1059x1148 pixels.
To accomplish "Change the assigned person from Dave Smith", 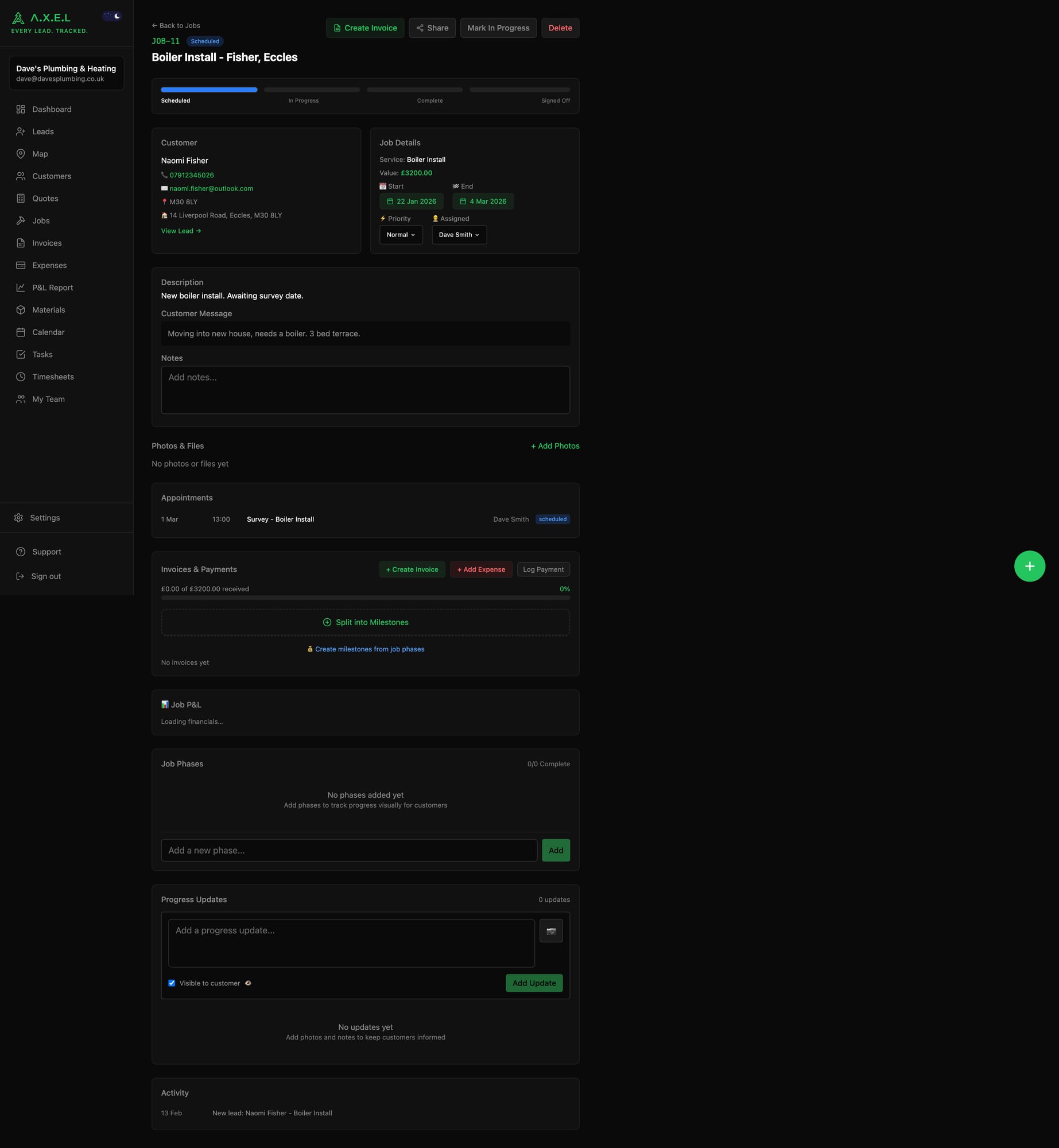I will (458, 234).
